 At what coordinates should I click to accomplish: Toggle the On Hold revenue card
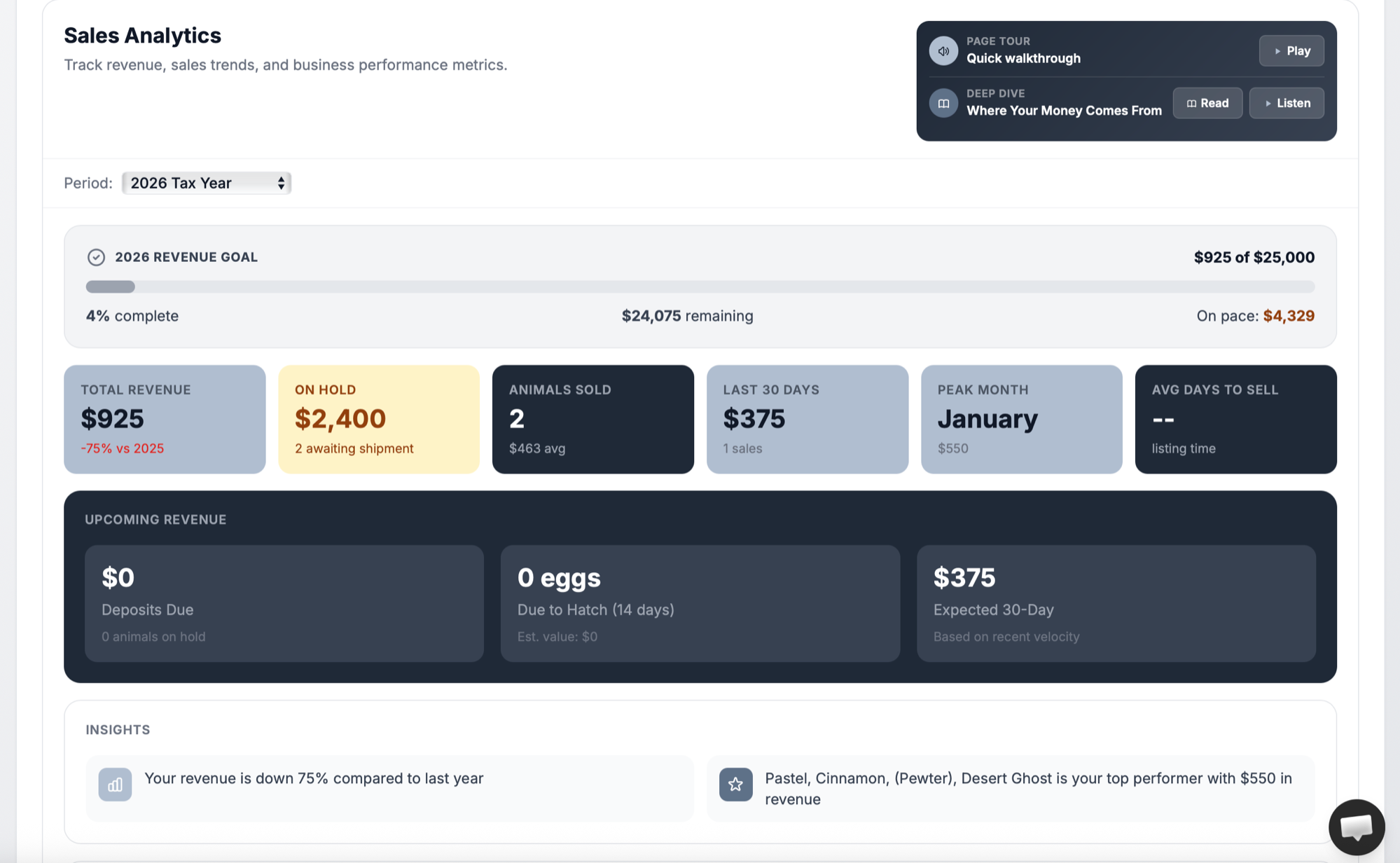tap(378, 419)
